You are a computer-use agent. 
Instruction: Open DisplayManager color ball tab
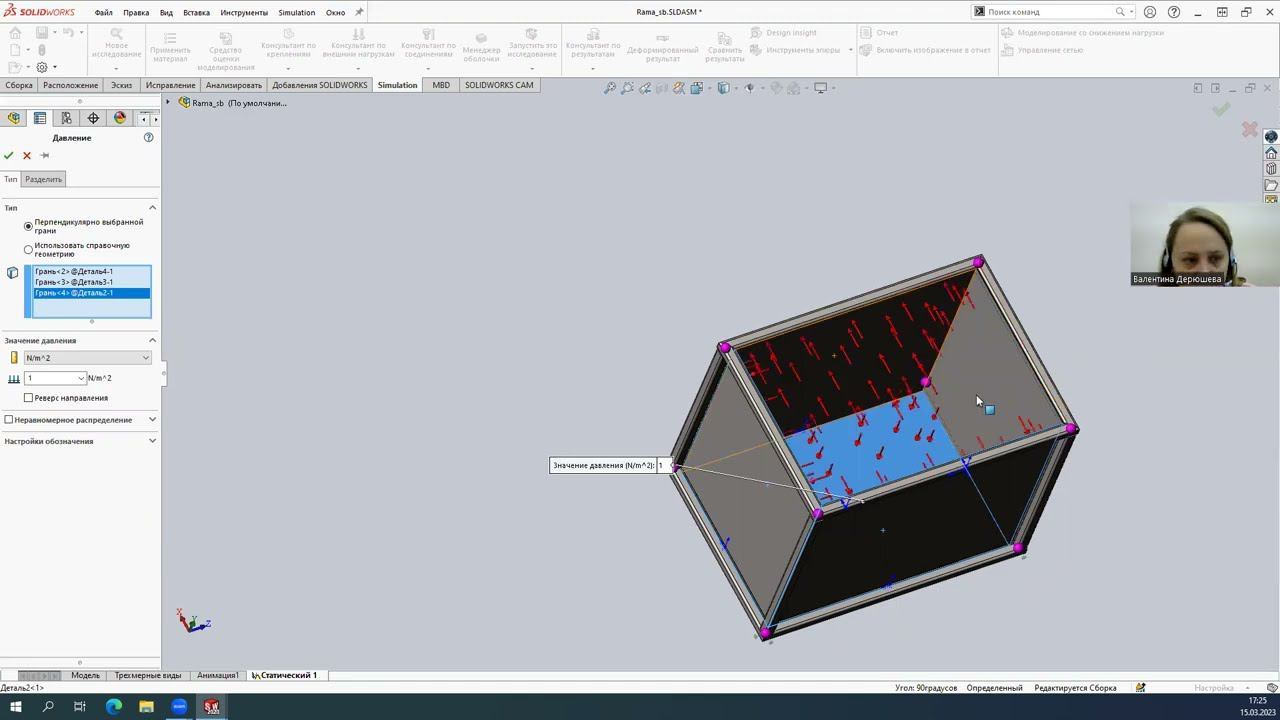point(120,118)
